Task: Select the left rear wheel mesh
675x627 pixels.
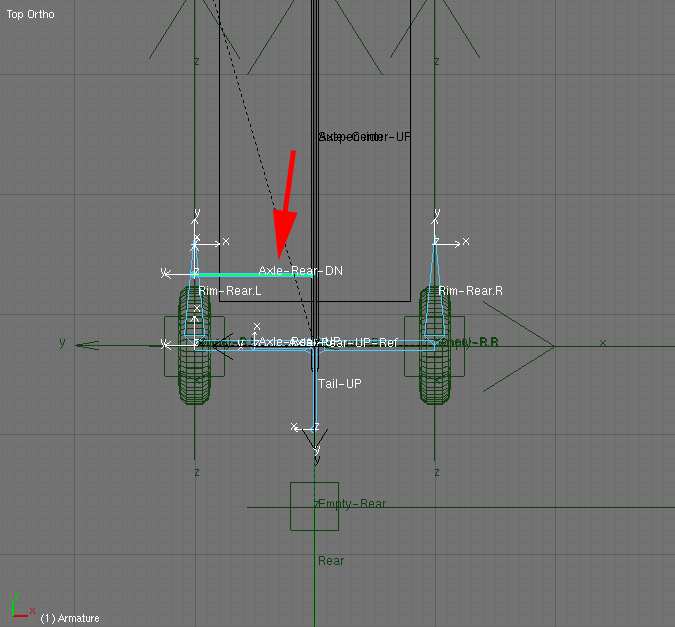Action: point(195,345)
